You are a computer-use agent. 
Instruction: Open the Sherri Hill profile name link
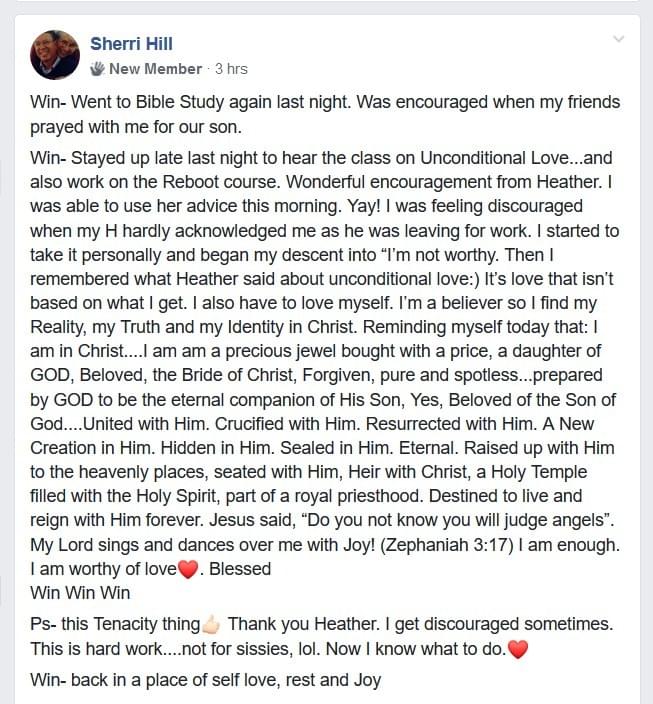pyautogui.click(x=131, y=44)
